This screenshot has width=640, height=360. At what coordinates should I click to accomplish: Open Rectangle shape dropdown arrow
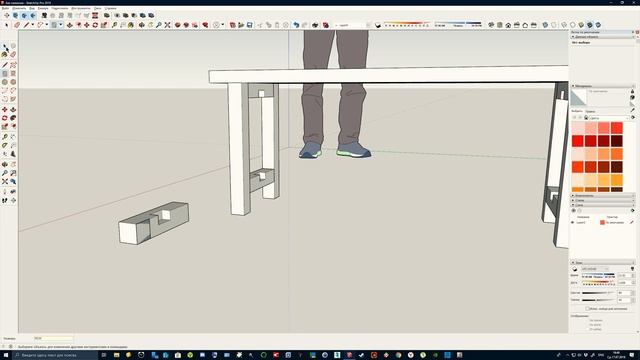61,25
